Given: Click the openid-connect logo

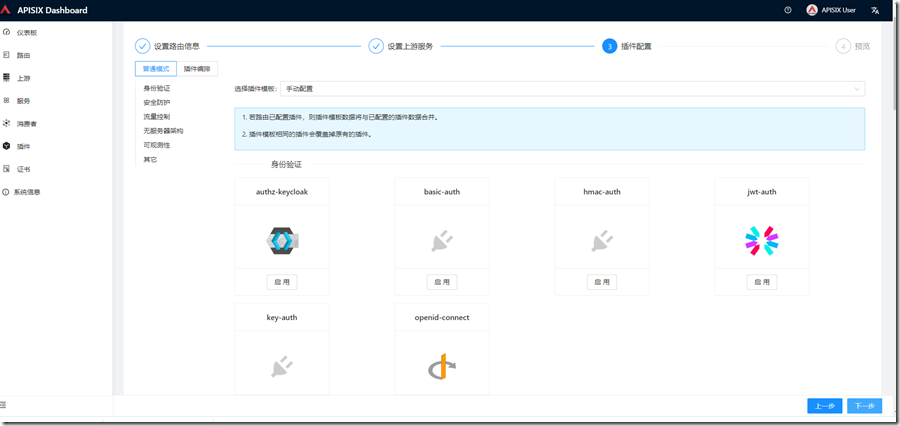Looking at the screenshot, I should [442, 367].
